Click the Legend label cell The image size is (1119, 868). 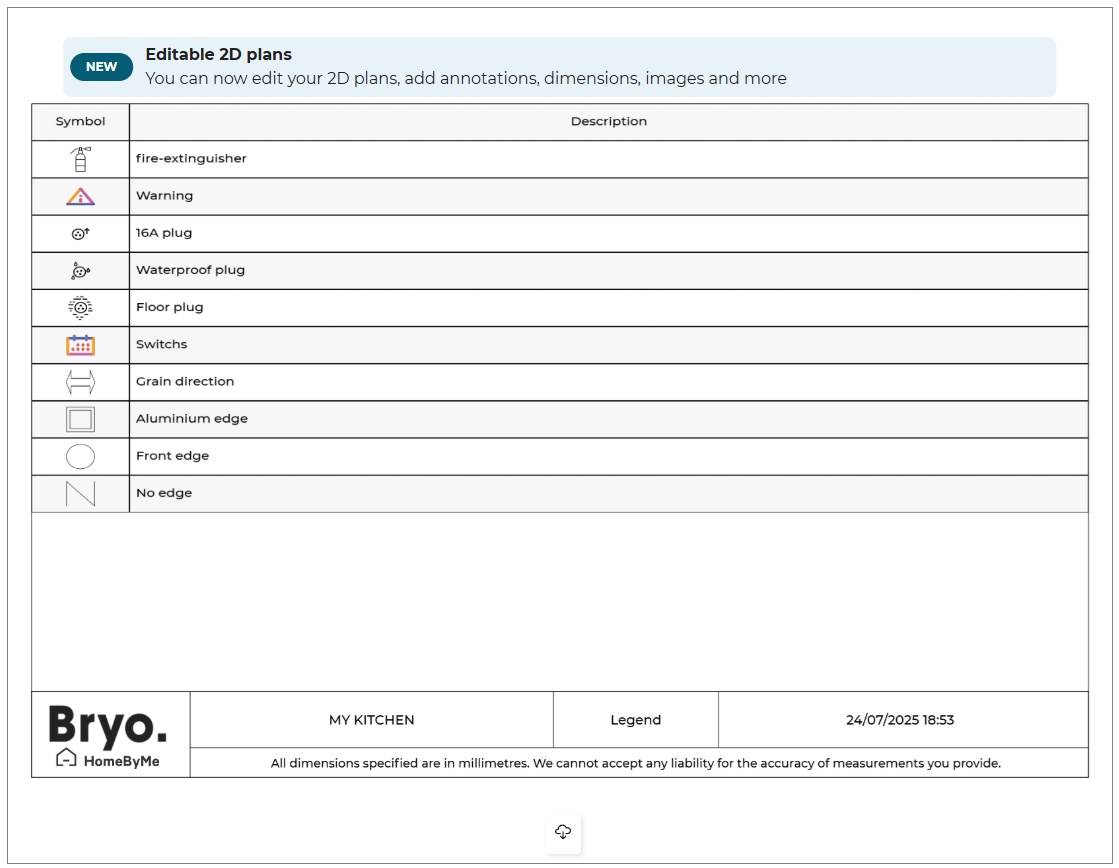pos(635,720)
